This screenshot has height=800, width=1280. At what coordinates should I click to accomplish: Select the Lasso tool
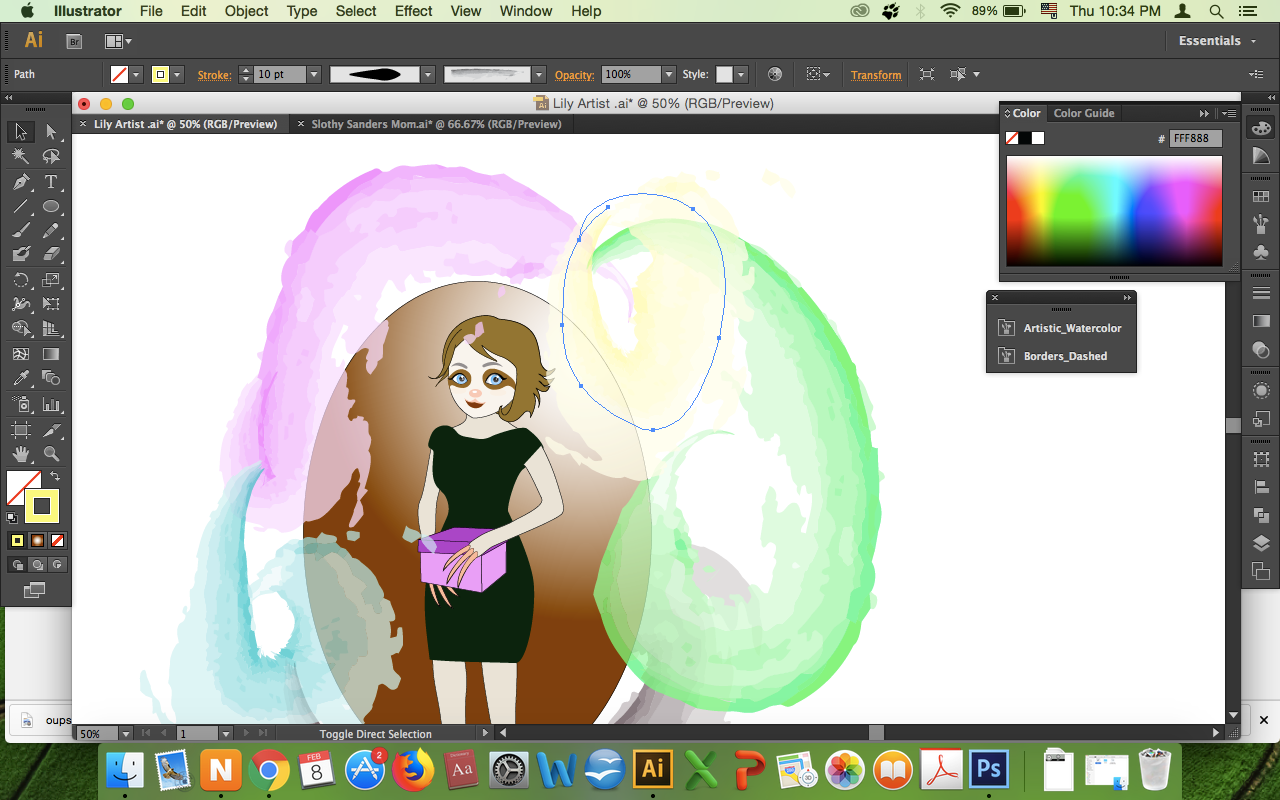pyautogui.click(x=51, y=156)
